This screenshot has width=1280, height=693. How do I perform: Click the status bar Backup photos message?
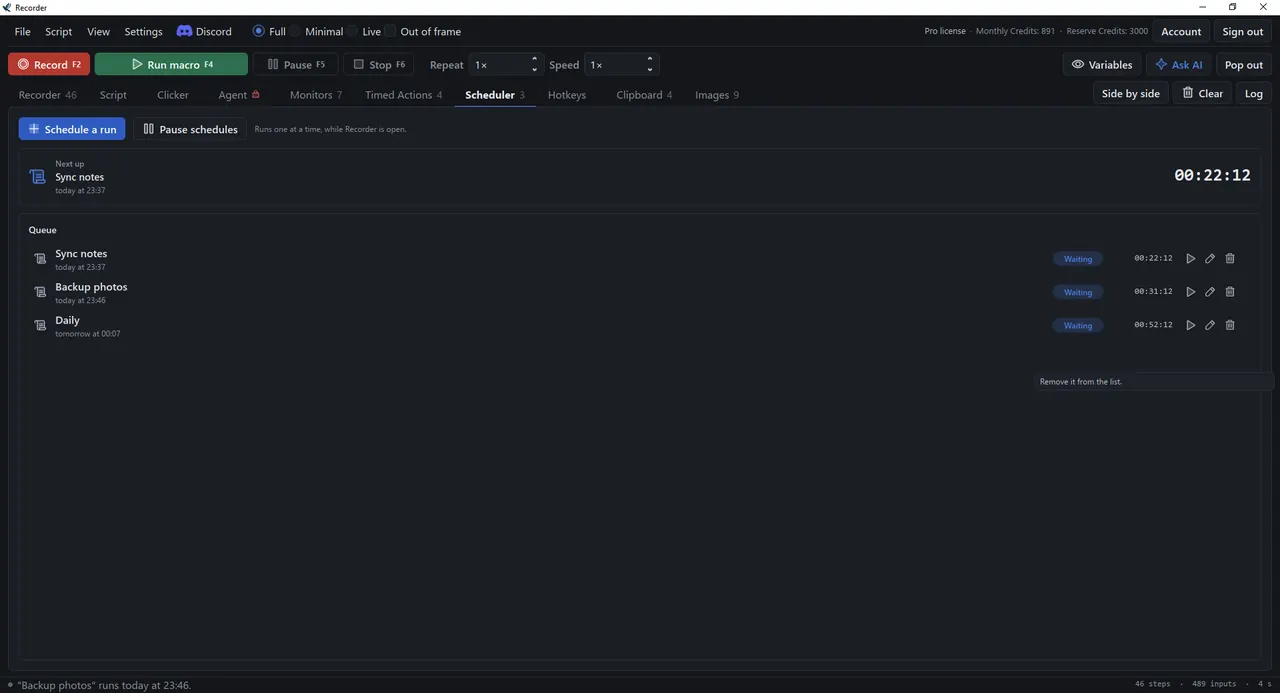tap(104, 685)
